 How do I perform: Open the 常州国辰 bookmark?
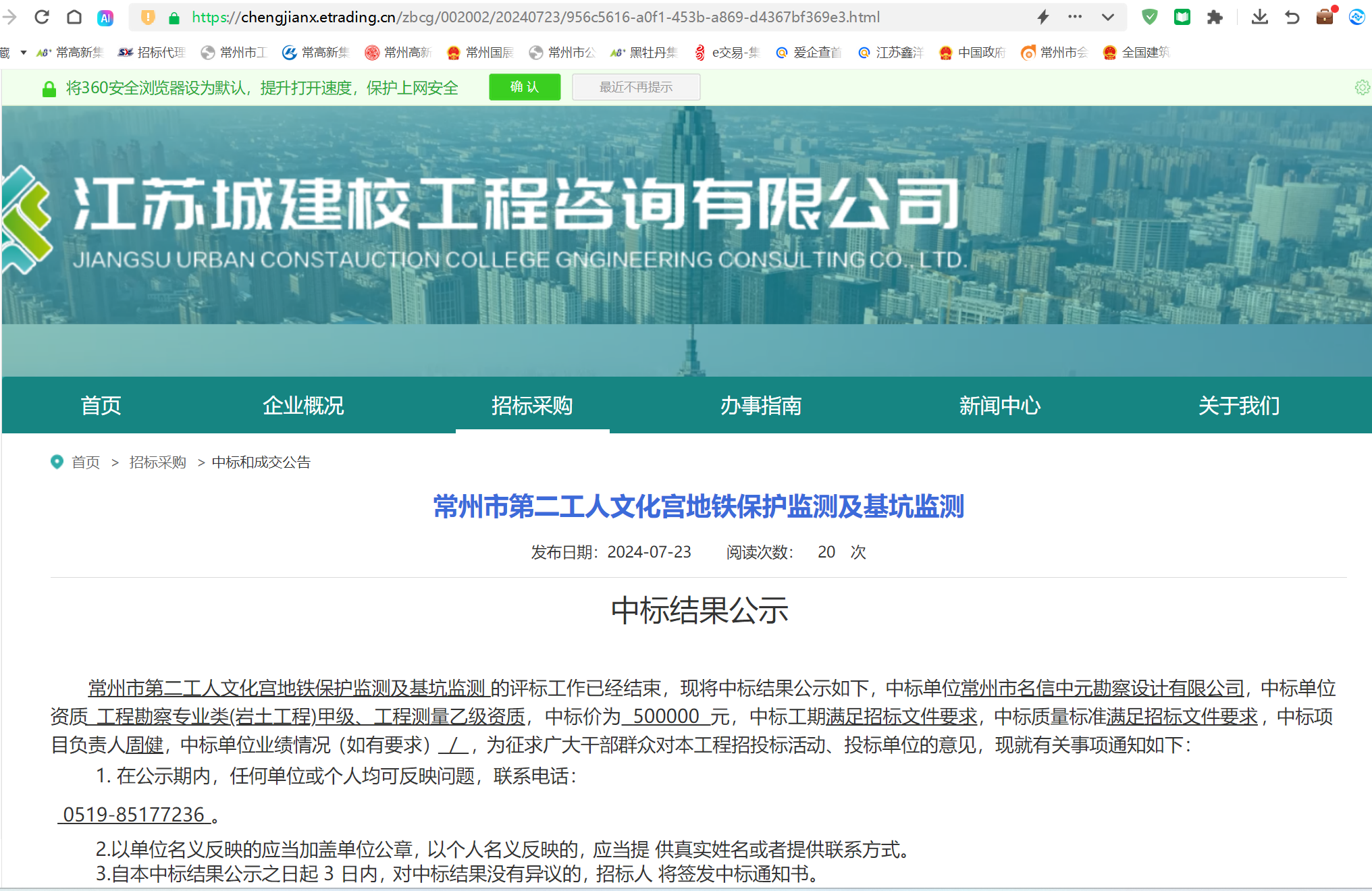[480, 53]
